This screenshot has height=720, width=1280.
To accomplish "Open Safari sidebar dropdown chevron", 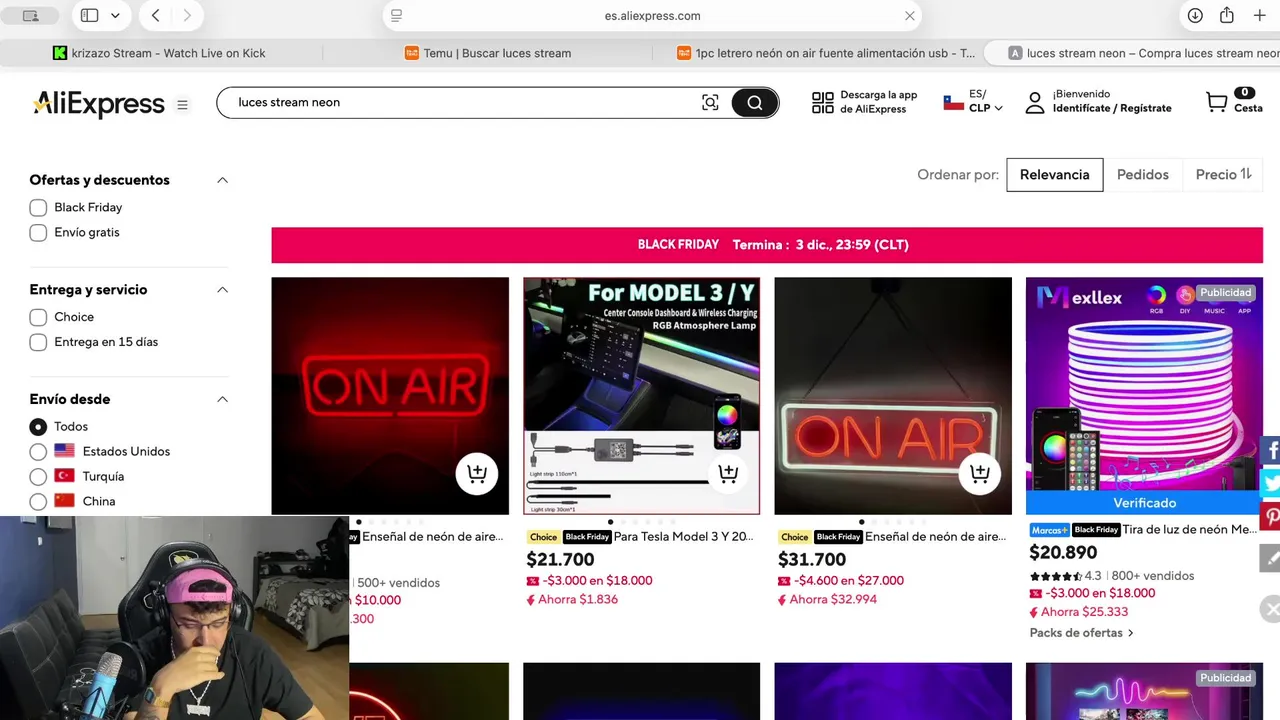I will click(x=115, y=16).
